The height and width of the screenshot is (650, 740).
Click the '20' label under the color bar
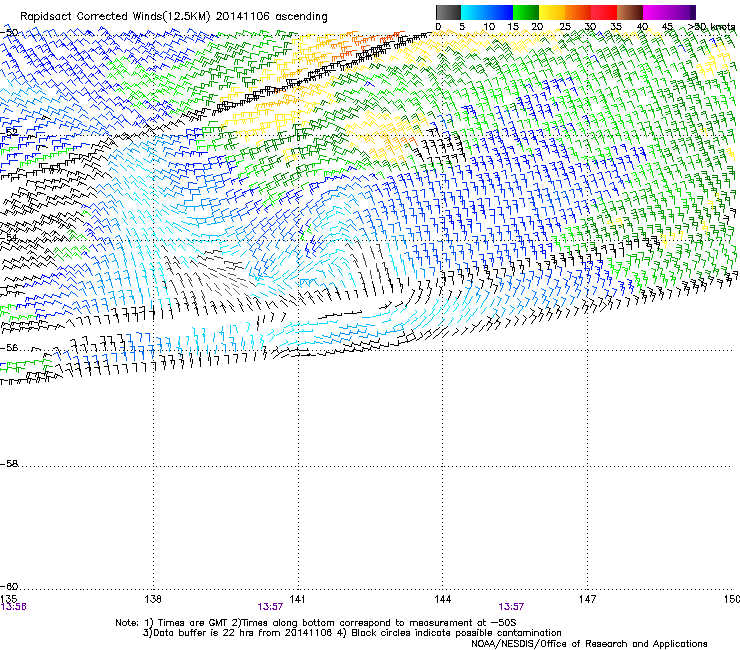(537, 27)
